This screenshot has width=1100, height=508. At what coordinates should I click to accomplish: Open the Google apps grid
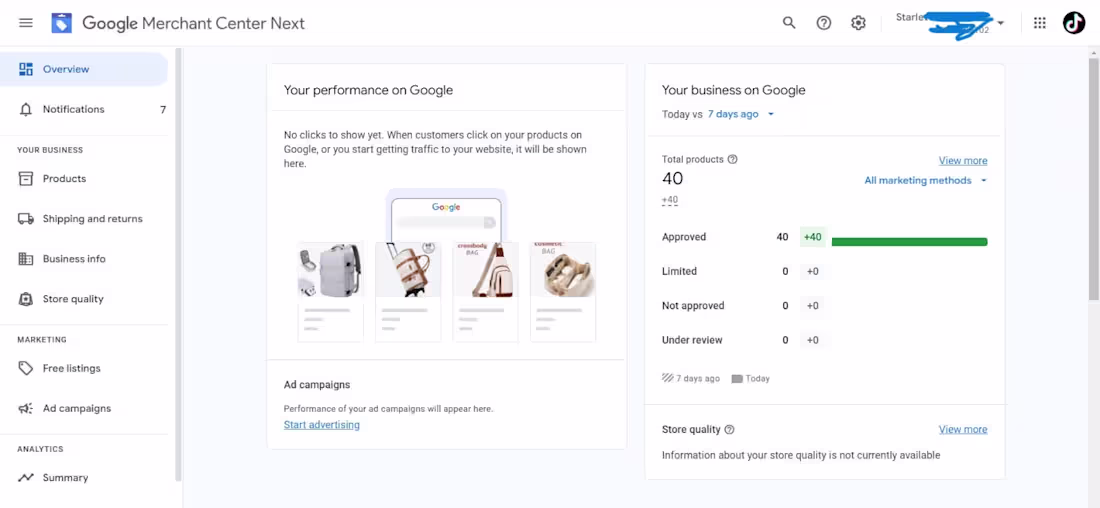[x=1040, y=23]
